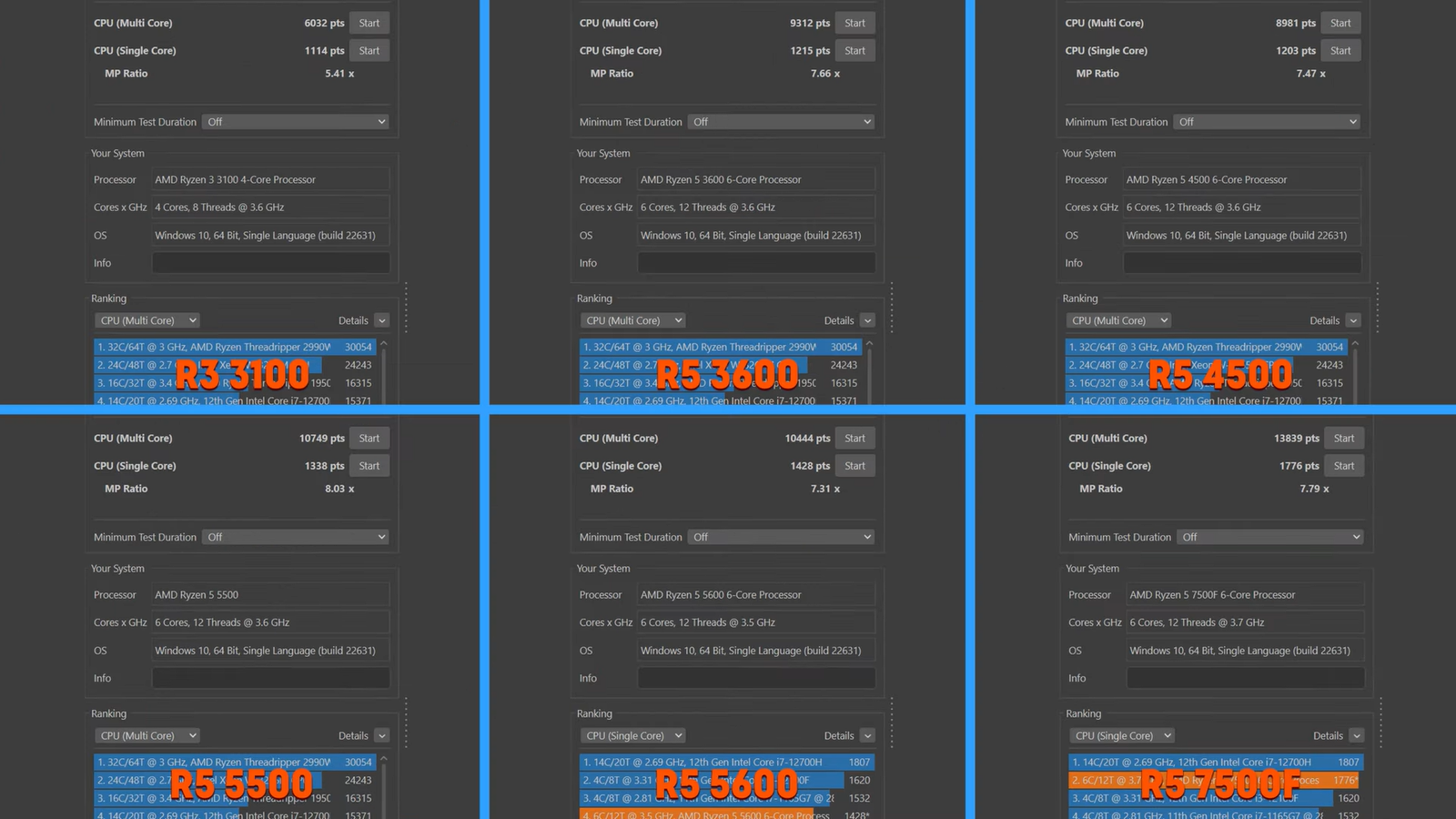Start the single core test showing 1114 pts

point(369,51)
